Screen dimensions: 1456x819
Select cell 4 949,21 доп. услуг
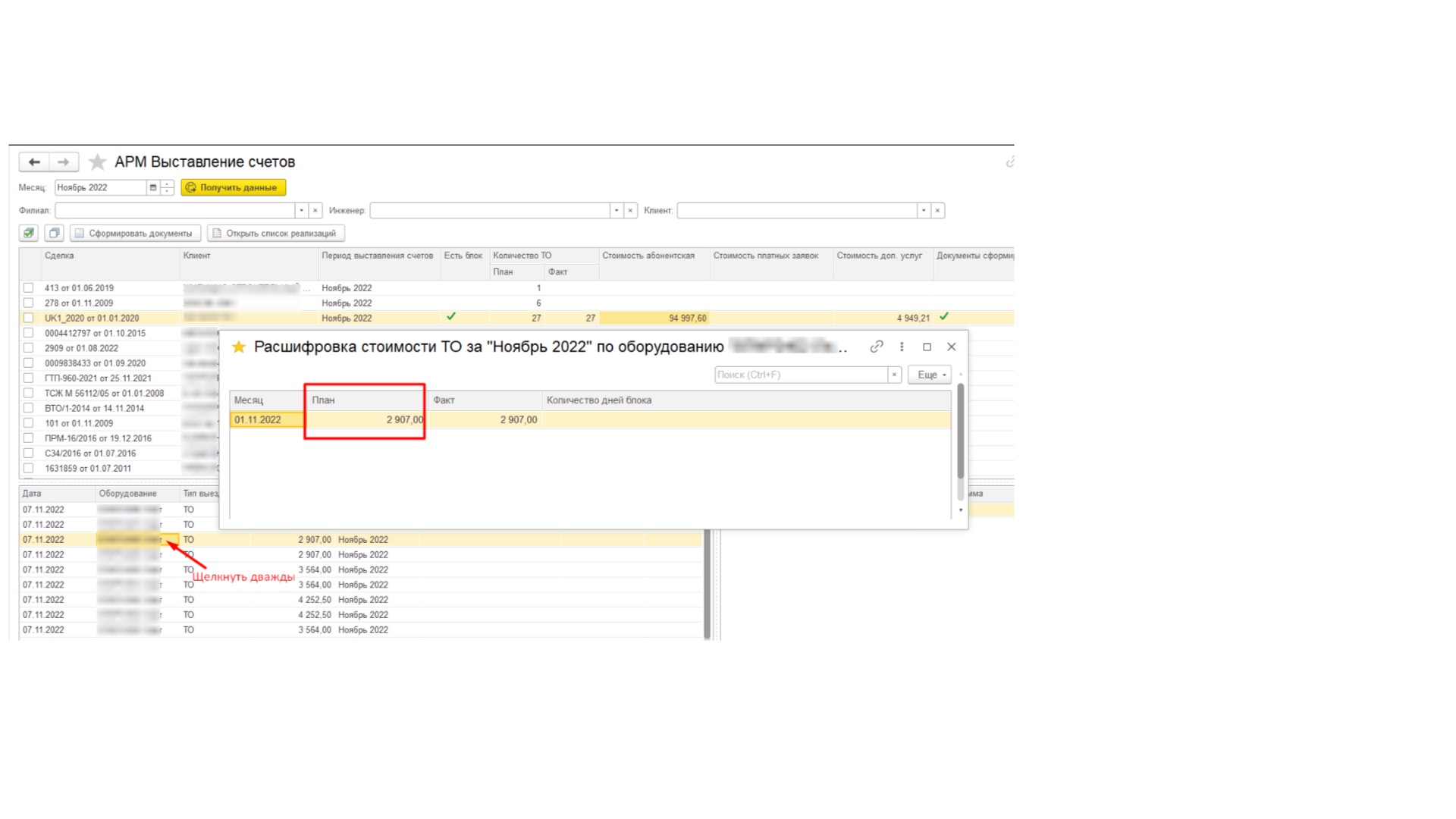(883, 318)
